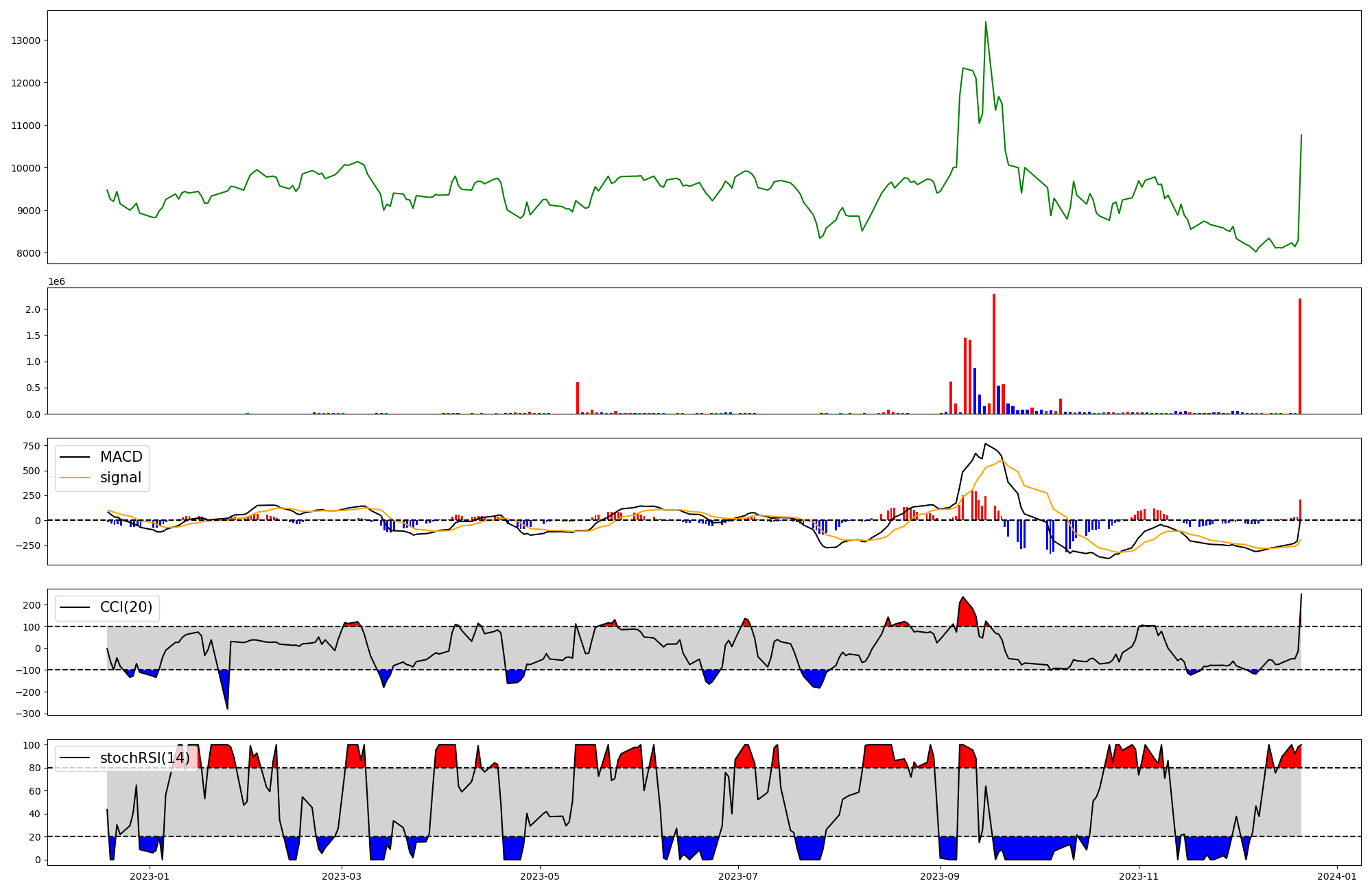Click the price line's highest peak above 13000
Screen dimensions: 1372x892
tap(986, 23)
